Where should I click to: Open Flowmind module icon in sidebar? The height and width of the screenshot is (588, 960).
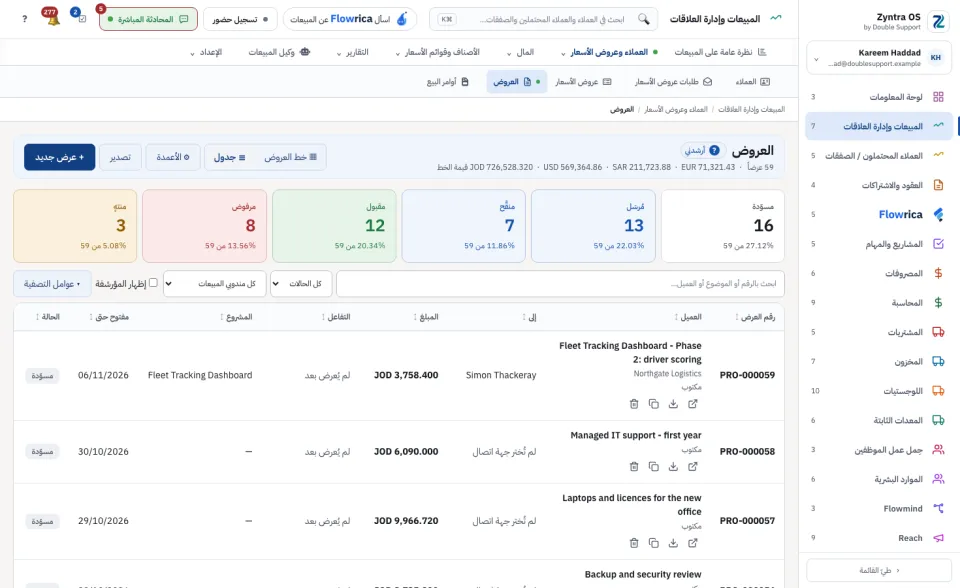[x=937, y=508]
